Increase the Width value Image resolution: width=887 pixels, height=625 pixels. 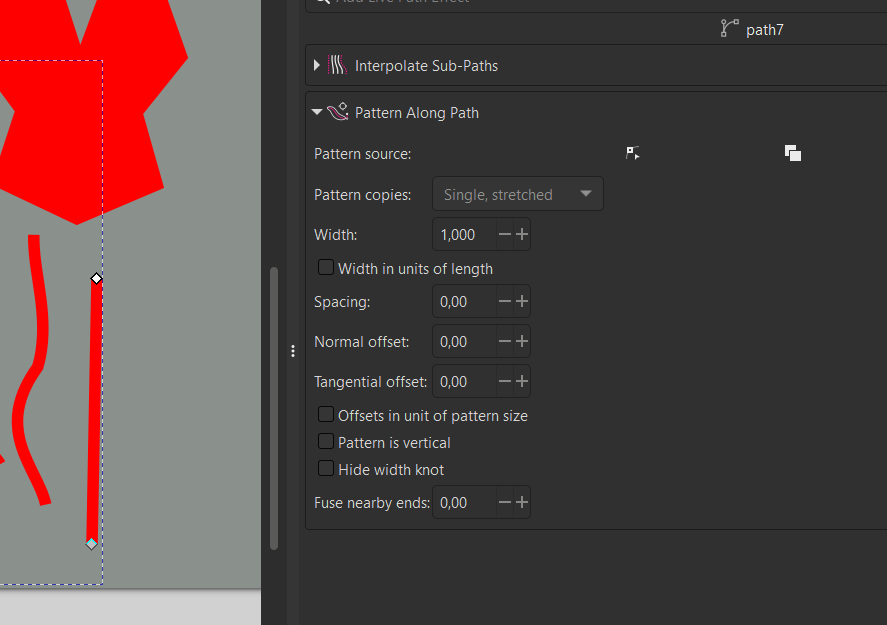[522, 234]
